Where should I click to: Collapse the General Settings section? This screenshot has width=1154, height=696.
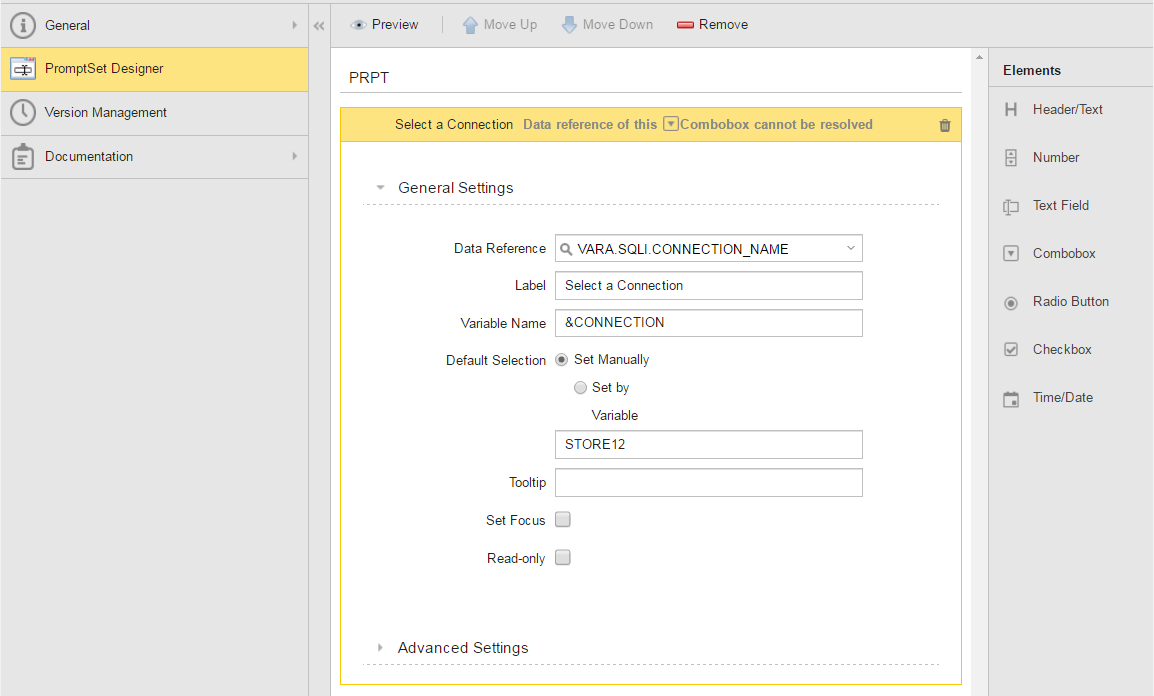[380, 188]
